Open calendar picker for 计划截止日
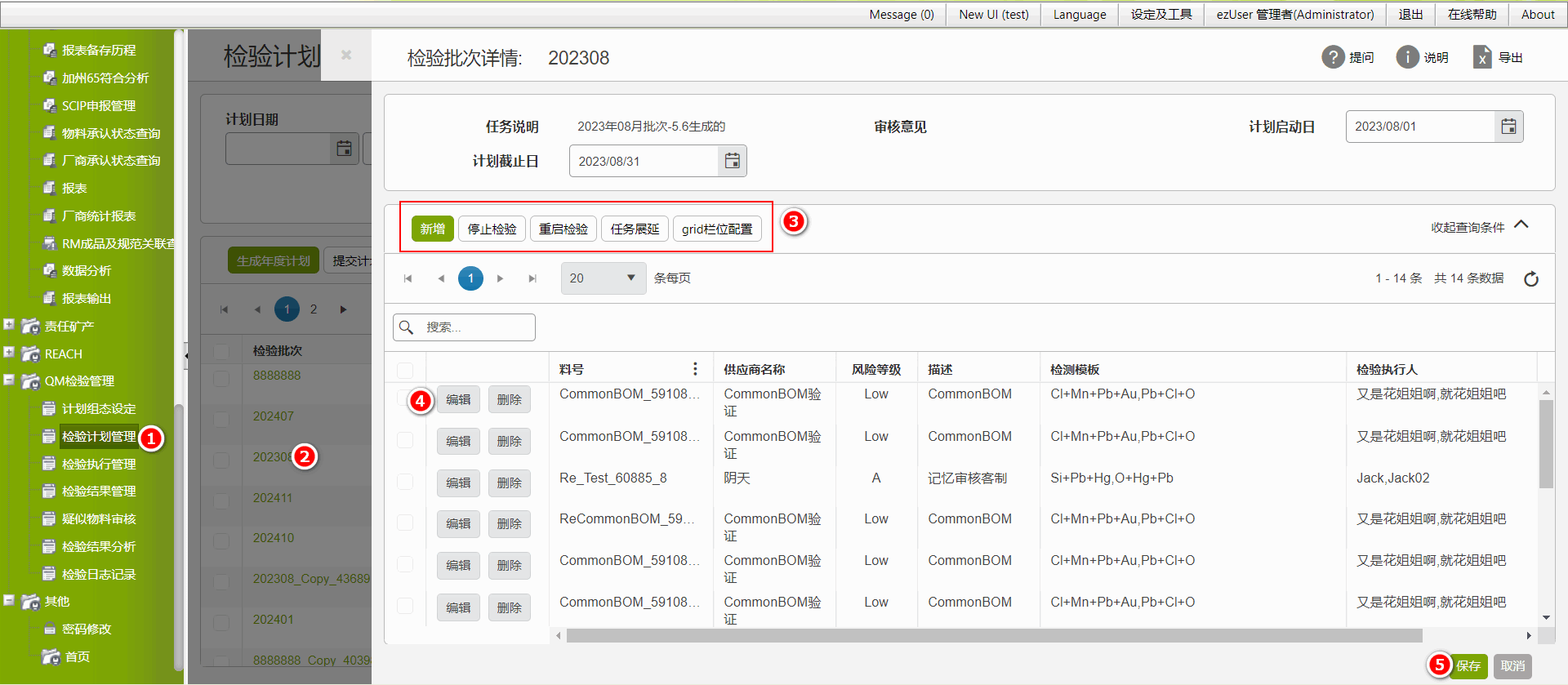This screenshot has width=1568, height=685. [x=733, y=161]
